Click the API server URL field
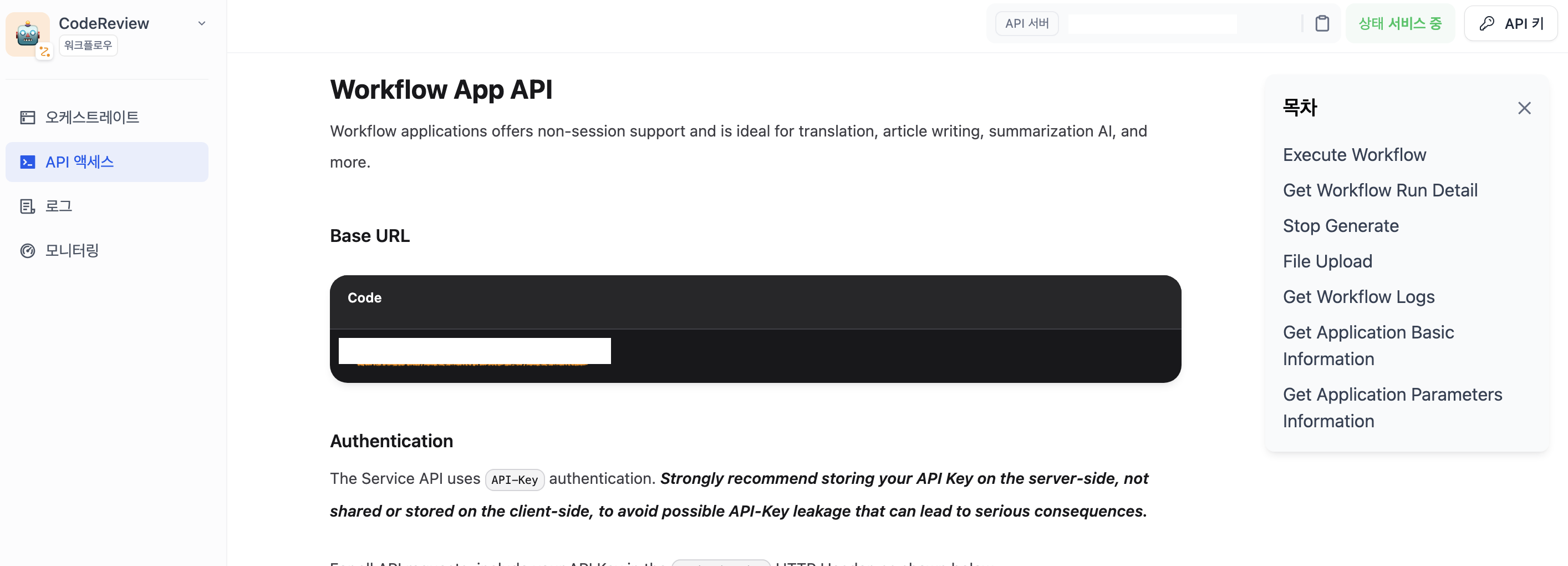The height and width of the screenshot is (566, 1568). pyautogui.click(x=1152, y=24)
